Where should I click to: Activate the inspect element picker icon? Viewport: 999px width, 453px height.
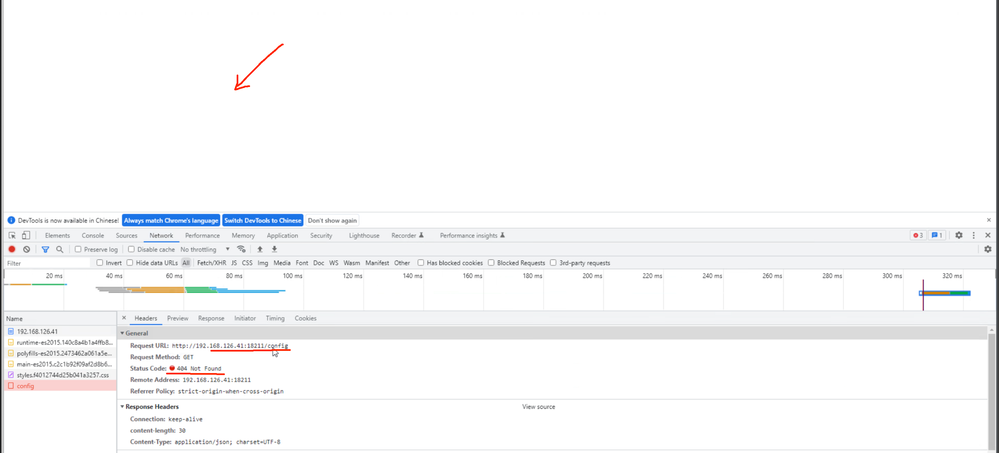11,235
